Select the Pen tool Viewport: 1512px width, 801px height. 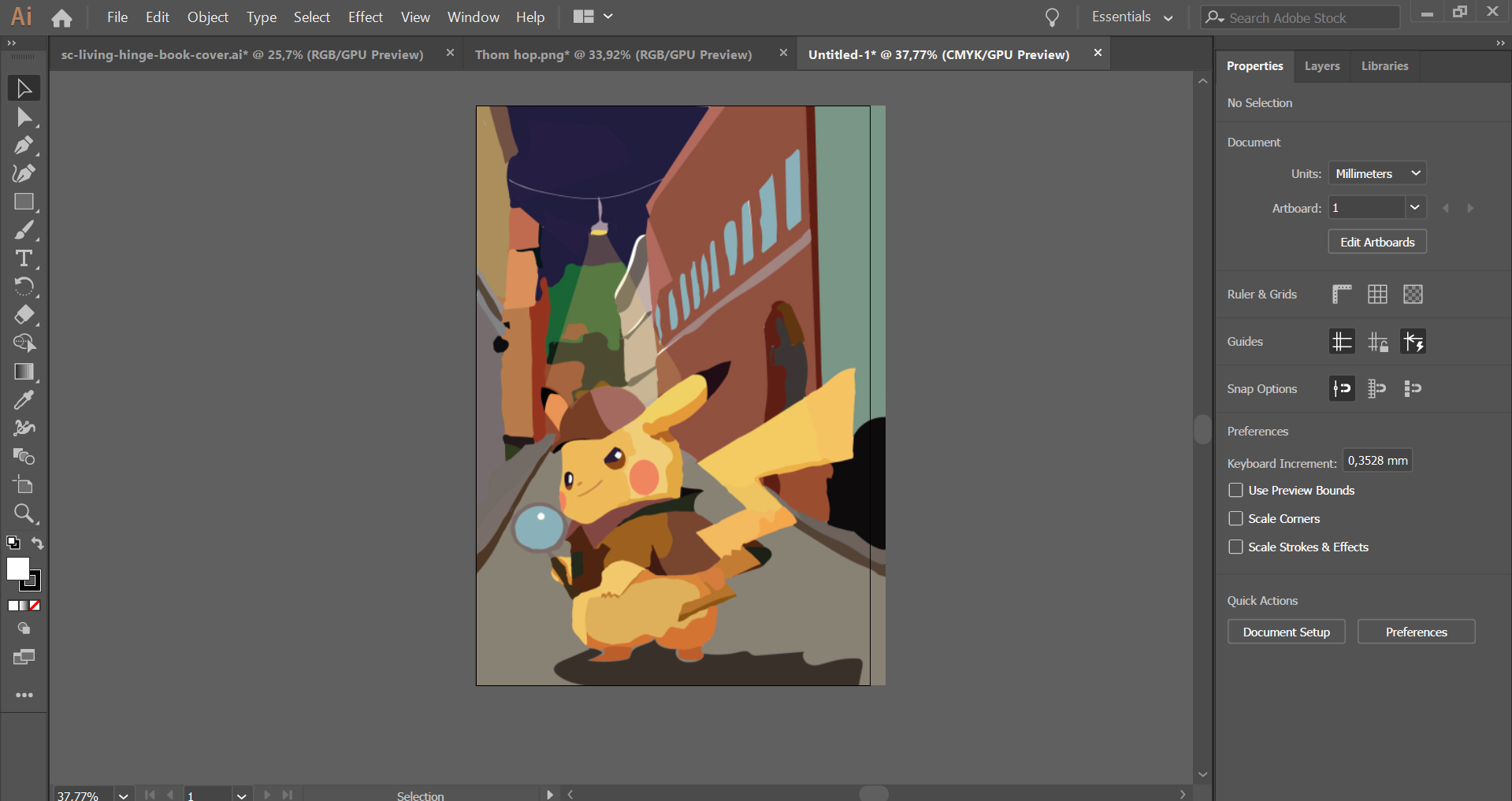tap(24, 146)
